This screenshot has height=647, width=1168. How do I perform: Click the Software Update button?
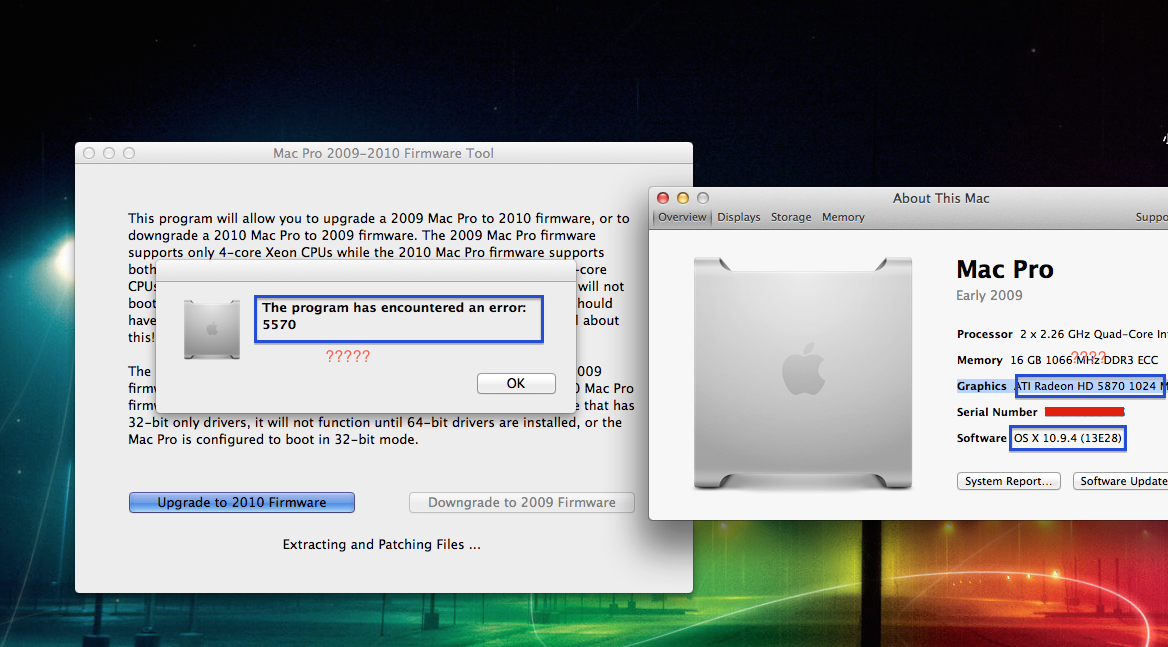(1120, 481)
